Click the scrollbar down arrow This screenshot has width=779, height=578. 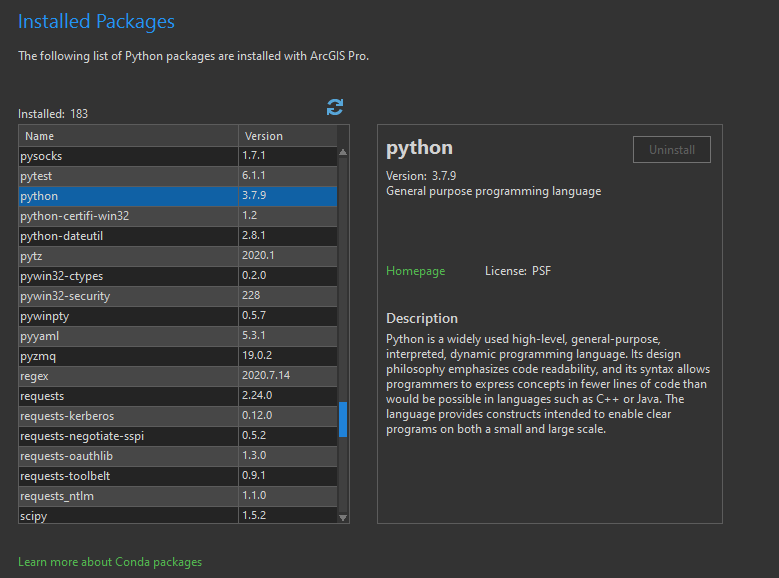coord(343,517)
